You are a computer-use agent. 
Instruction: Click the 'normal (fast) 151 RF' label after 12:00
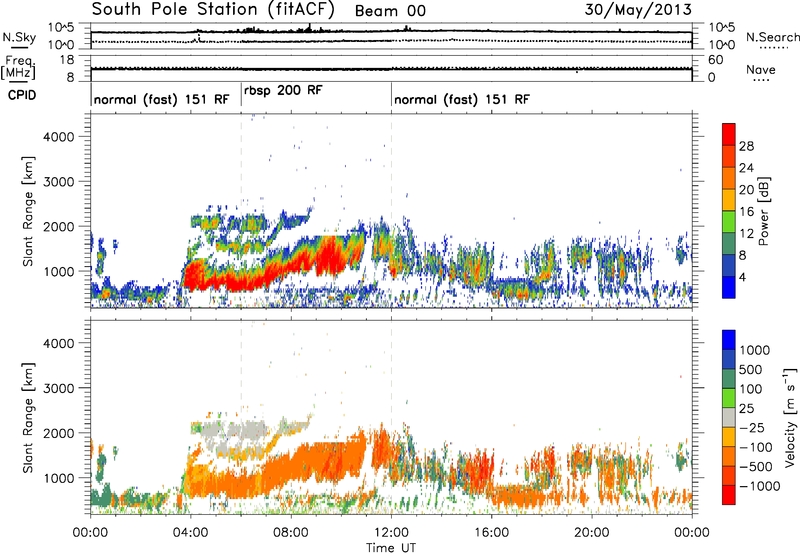[x=462, y=99]
